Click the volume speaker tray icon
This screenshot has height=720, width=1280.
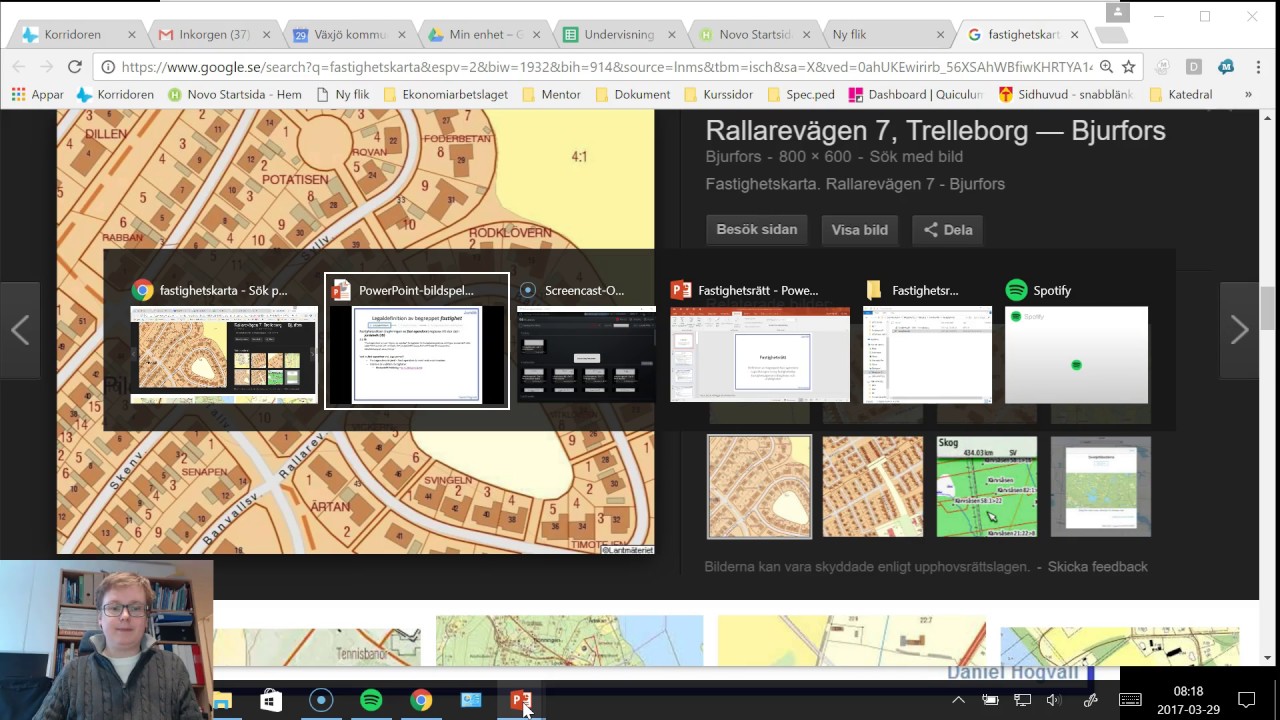1054,700
